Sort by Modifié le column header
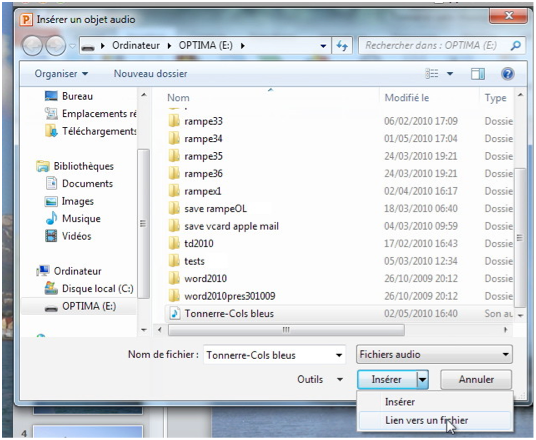Screen dimensions: 536x440 tap(407, 98)
